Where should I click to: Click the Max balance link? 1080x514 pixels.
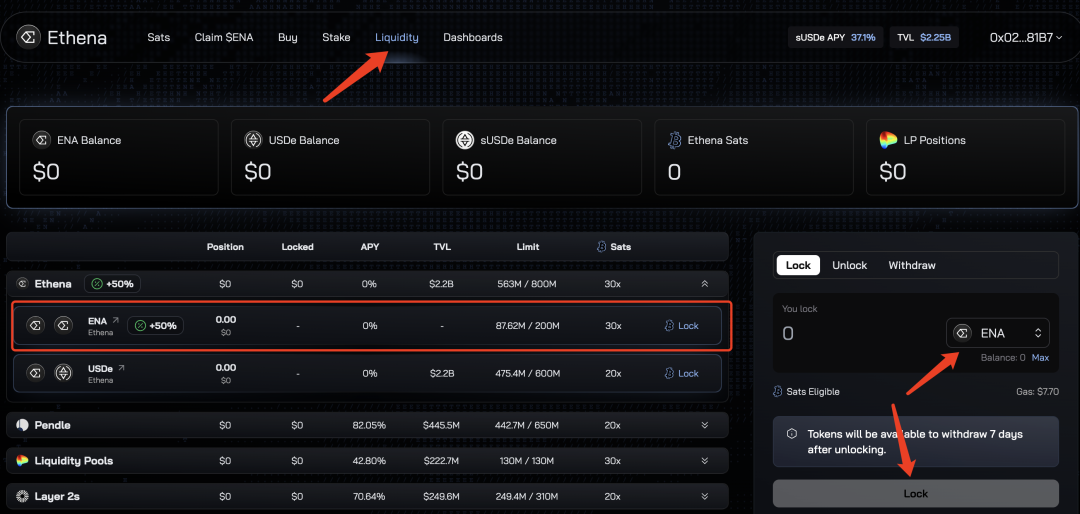tap(1040, 358)
